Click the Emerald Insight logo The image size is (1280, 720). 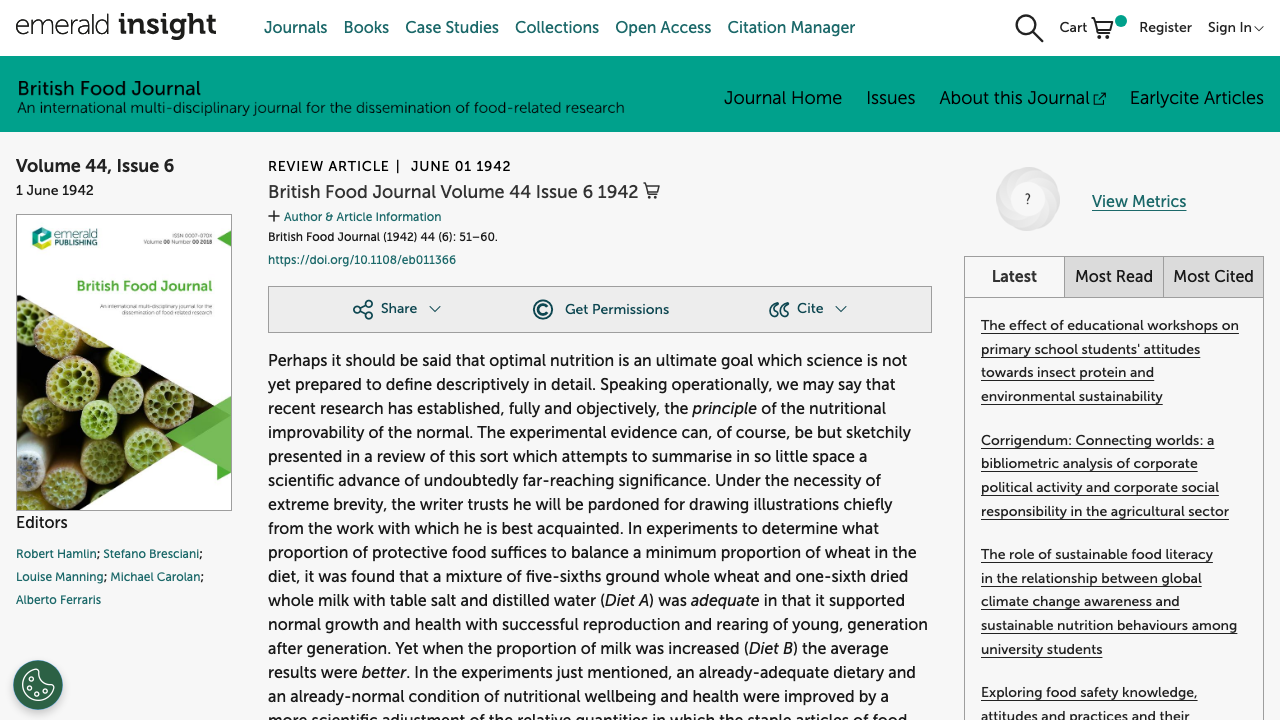(116, 26)
